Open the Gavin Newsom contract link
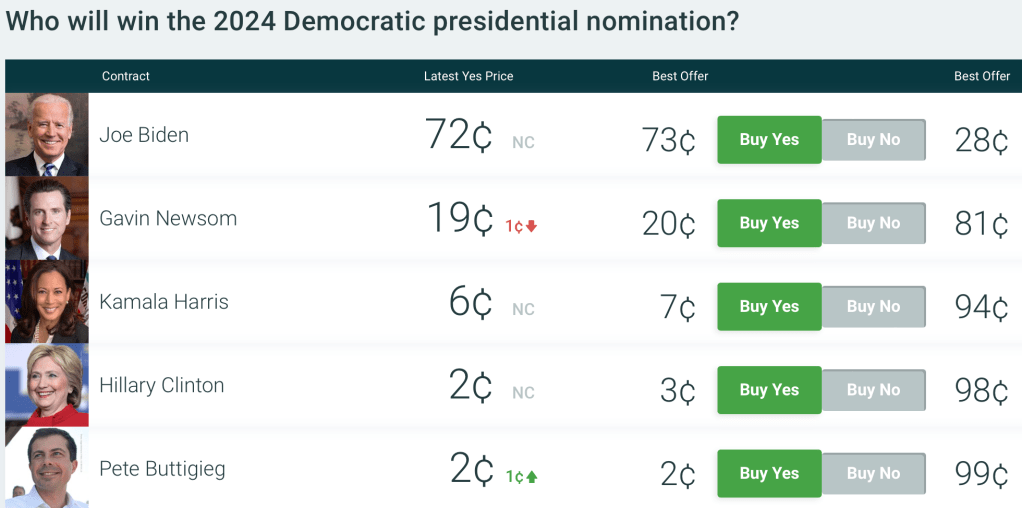 (168, 218)
